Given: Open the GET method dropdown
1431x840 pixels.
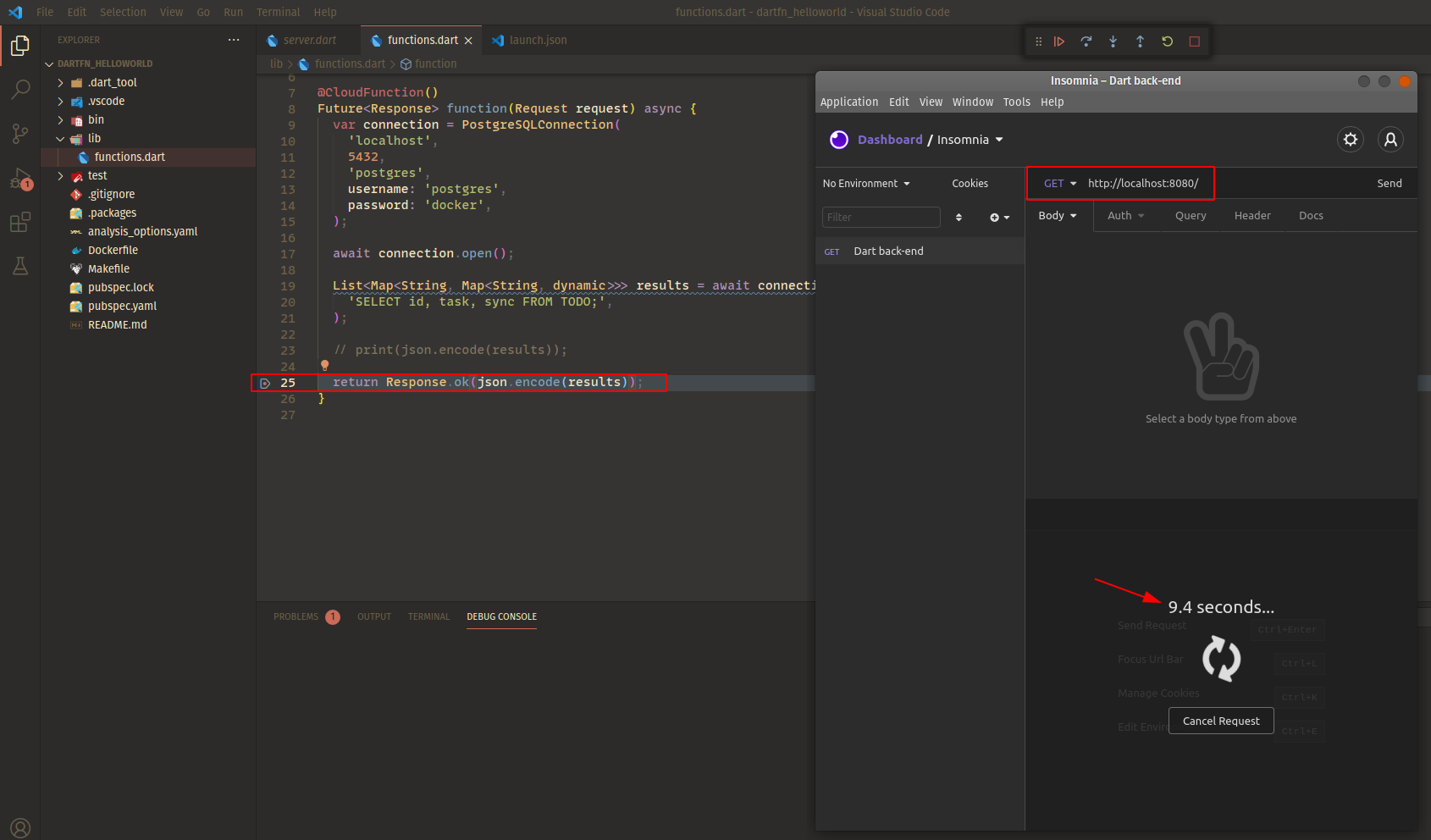Looking at the screenshot, I should tap(1060, 183).
